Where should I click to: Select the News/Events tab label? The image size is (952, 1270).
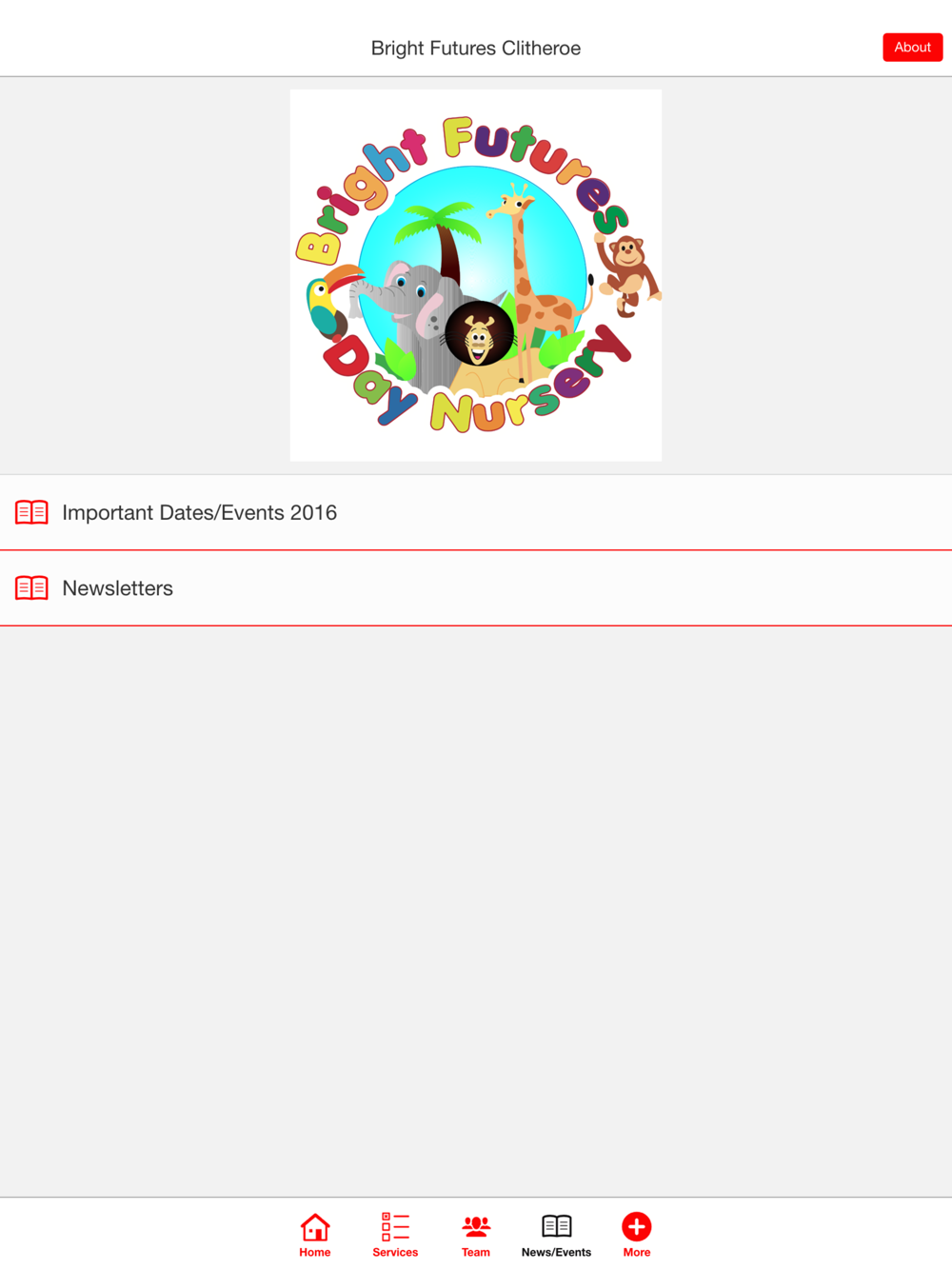556,1252
